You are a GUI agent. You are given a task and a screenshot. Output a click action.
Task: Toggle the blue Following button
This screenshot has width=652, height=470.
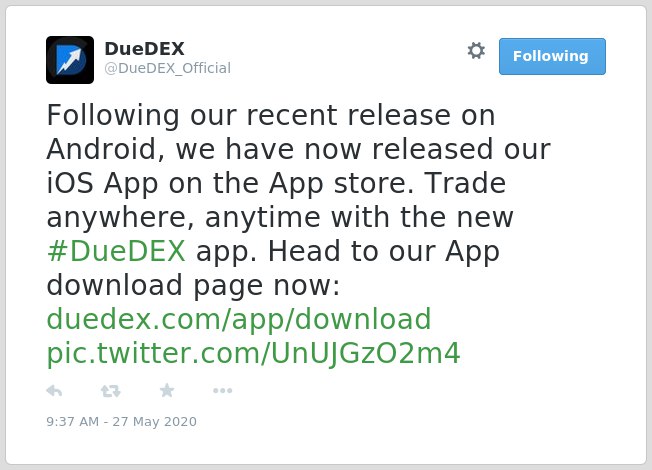pyautogui.click(x=552, y=56)
